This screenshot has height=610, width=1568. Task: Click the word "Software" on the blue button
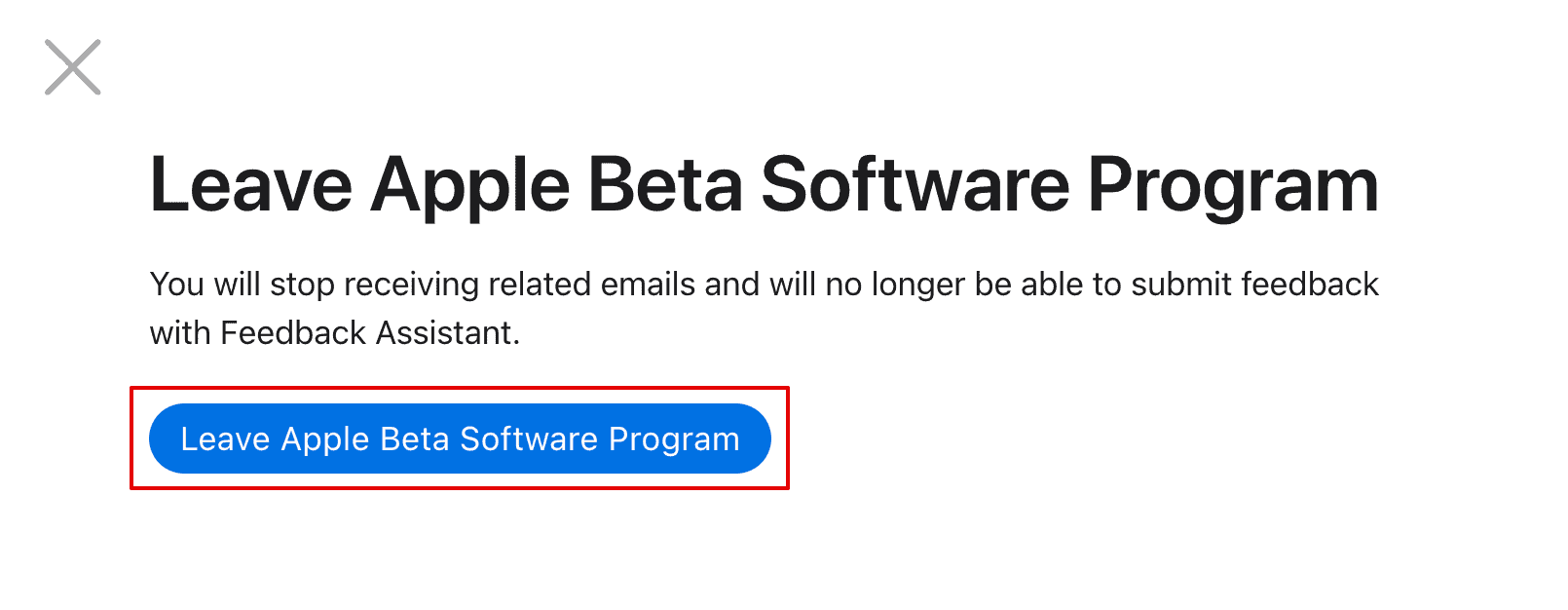pos(529,439)
